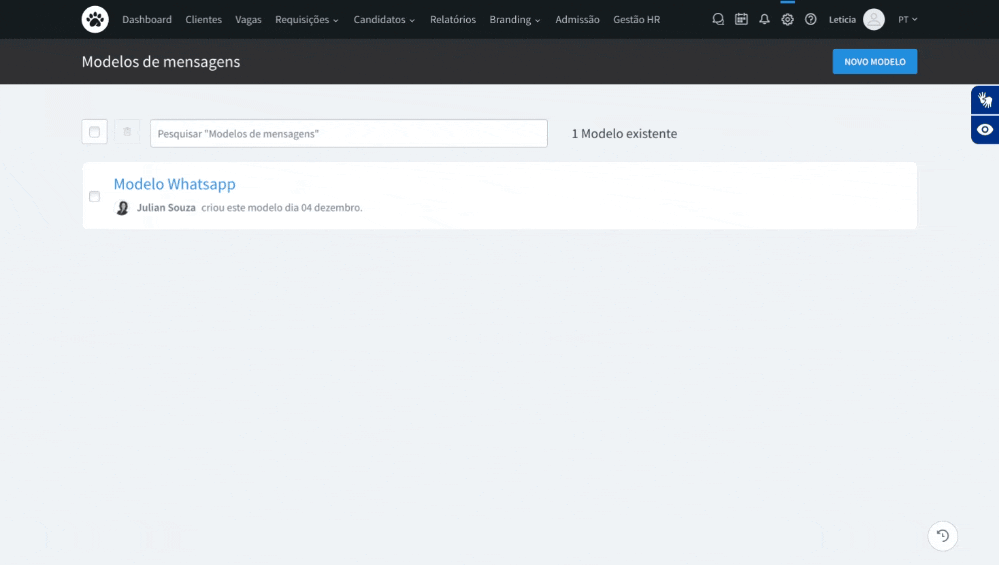
Task: Click Julian Souza's small avatar
Action: (x=122, y=208)
